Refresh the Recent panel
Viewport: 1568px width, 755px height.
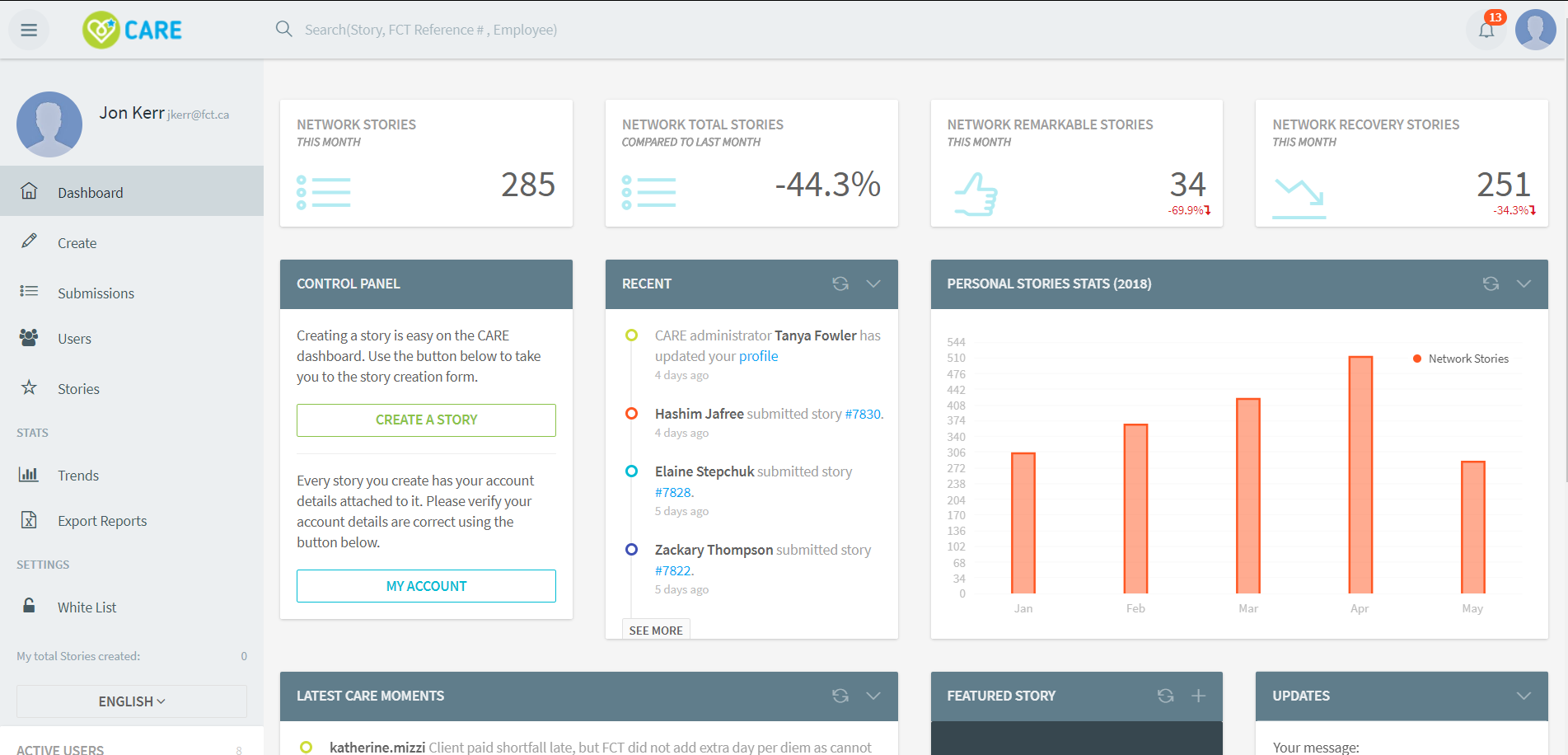click(x=840, y=284)
